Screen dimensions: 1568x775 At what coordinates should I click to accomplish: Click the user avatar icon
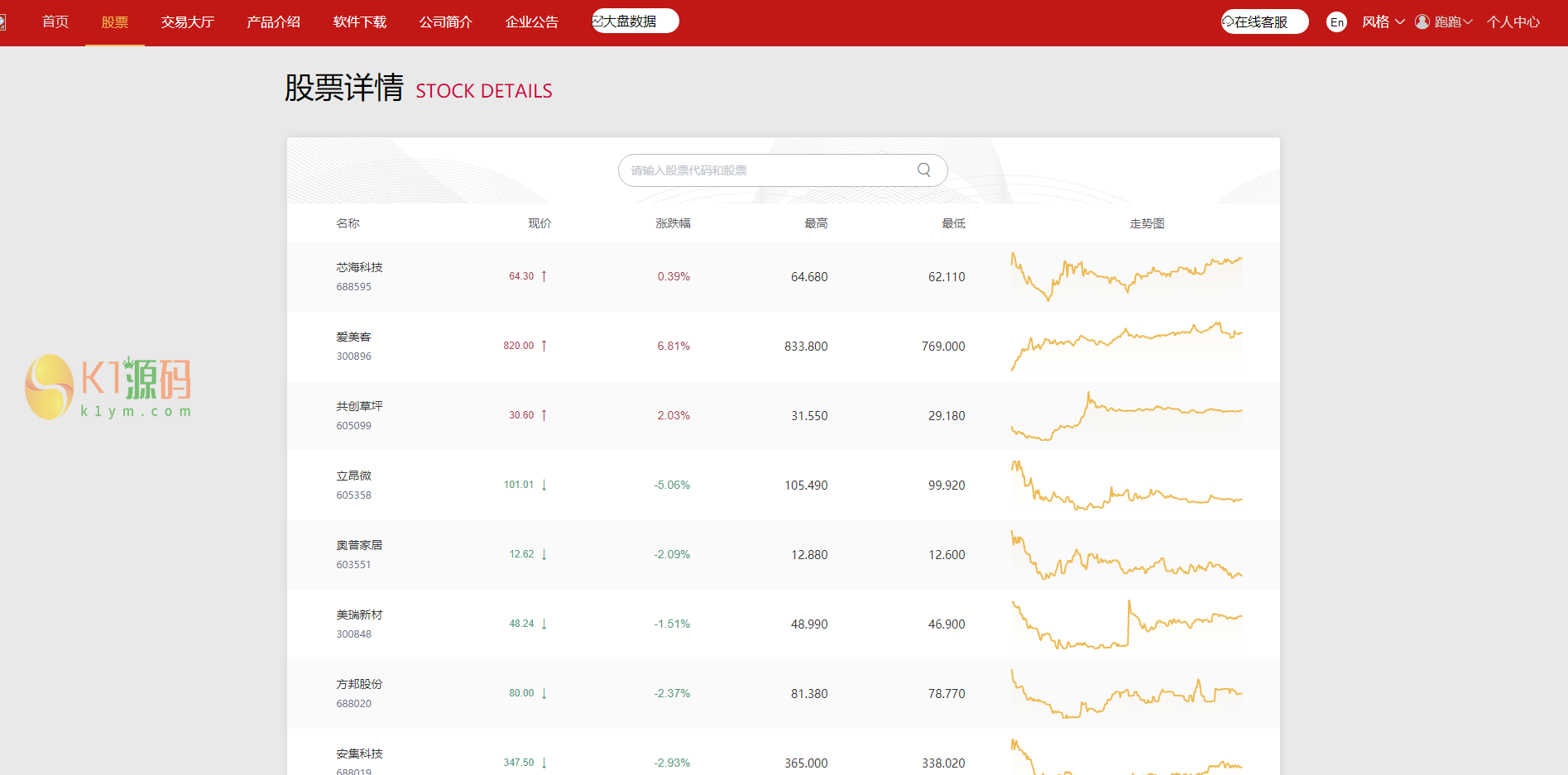pyautogui.click(x=1422, y=22)
